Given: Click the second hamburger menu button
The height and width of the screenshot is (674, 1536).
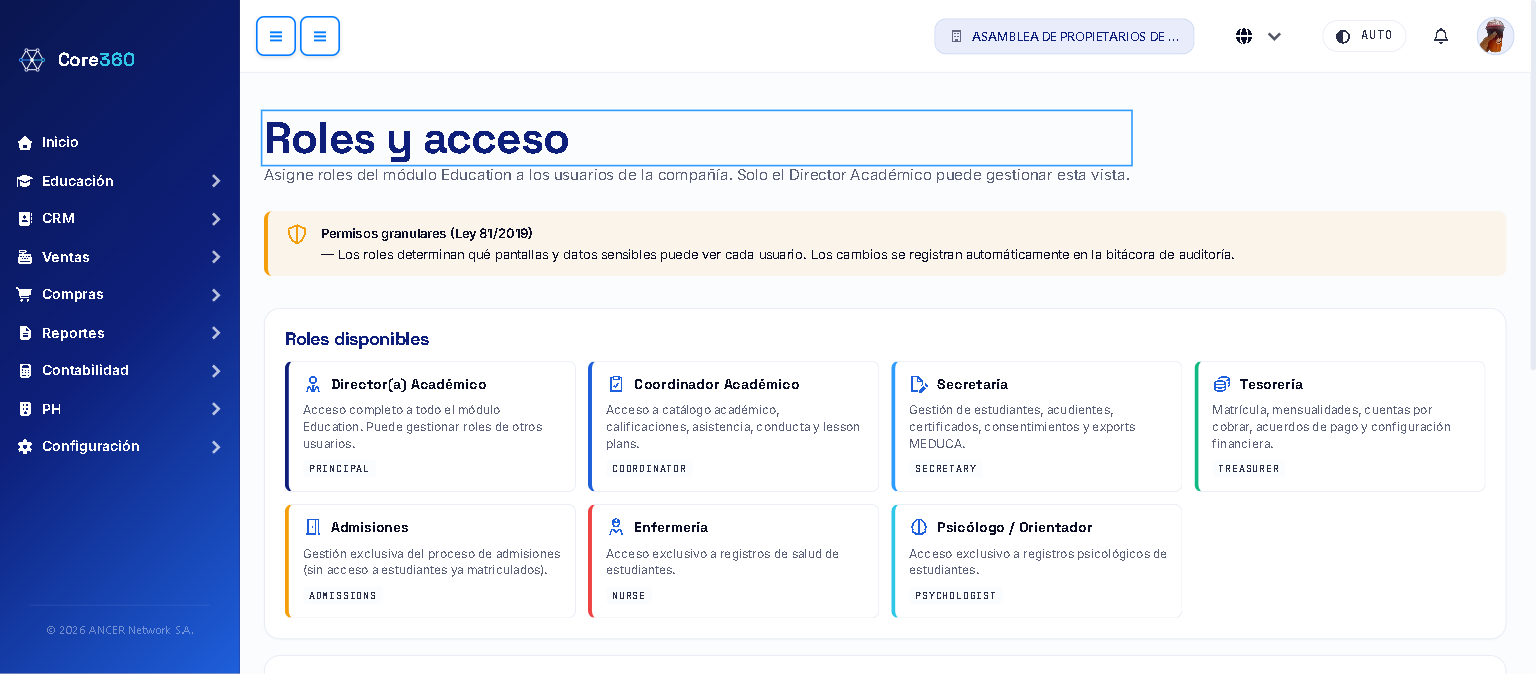Looking at the screenshot, I should click(320, 36).
